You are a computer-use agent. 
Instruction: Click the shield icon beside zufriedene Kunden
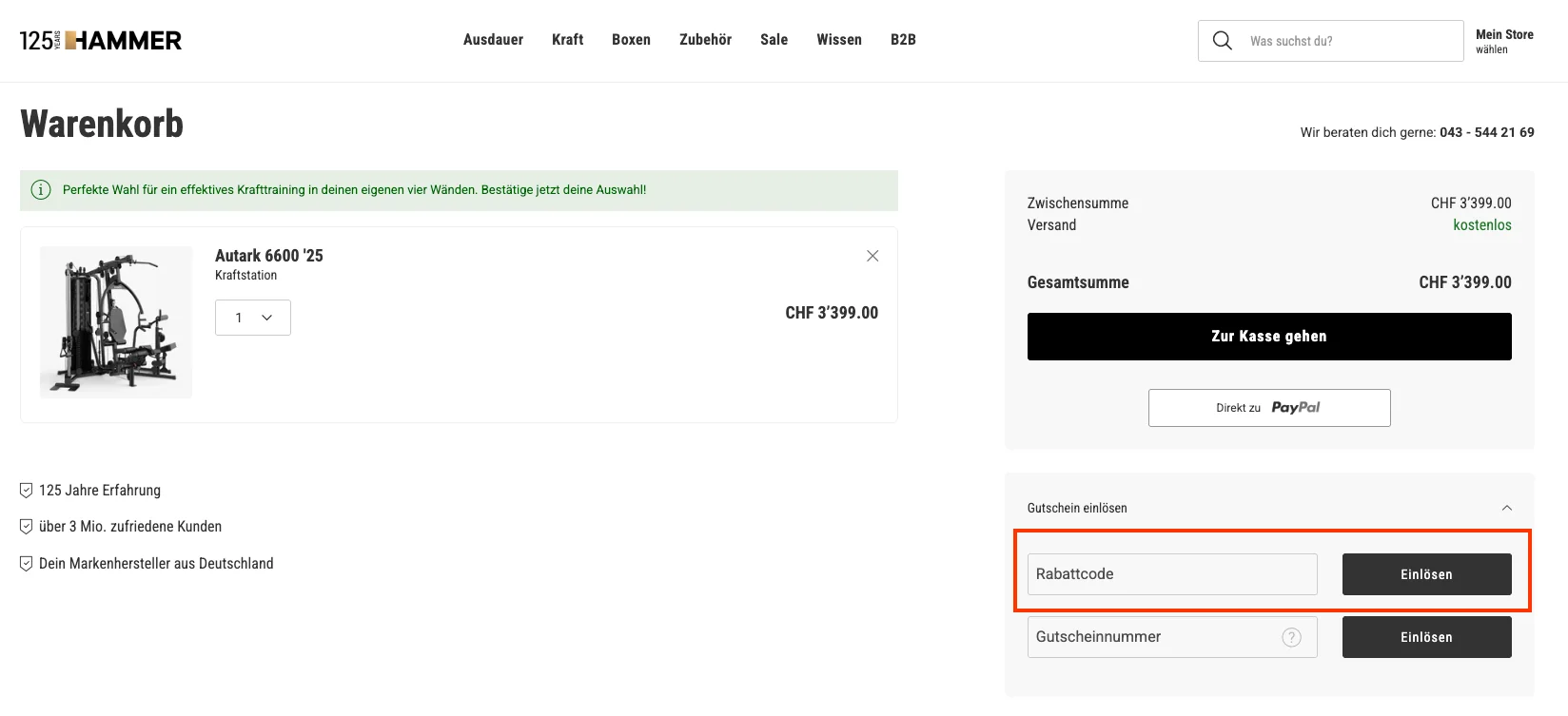coord(27,527)
